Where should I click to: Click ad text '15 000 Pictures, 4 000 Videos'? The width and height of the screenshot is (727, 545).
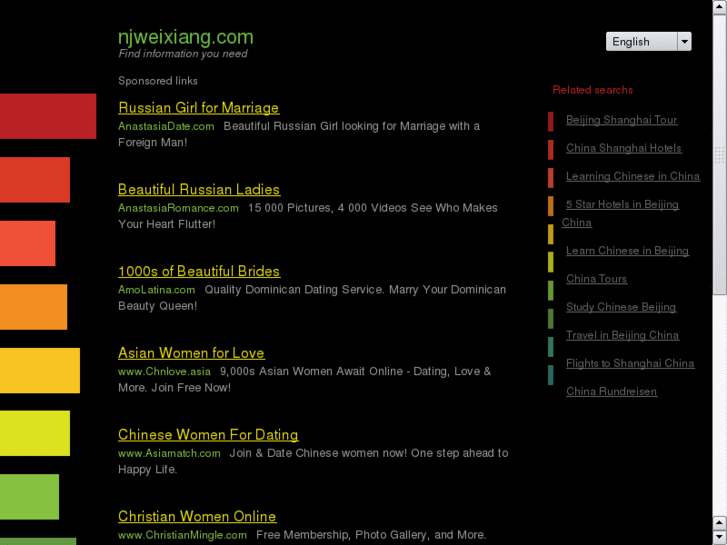[308, 216]
